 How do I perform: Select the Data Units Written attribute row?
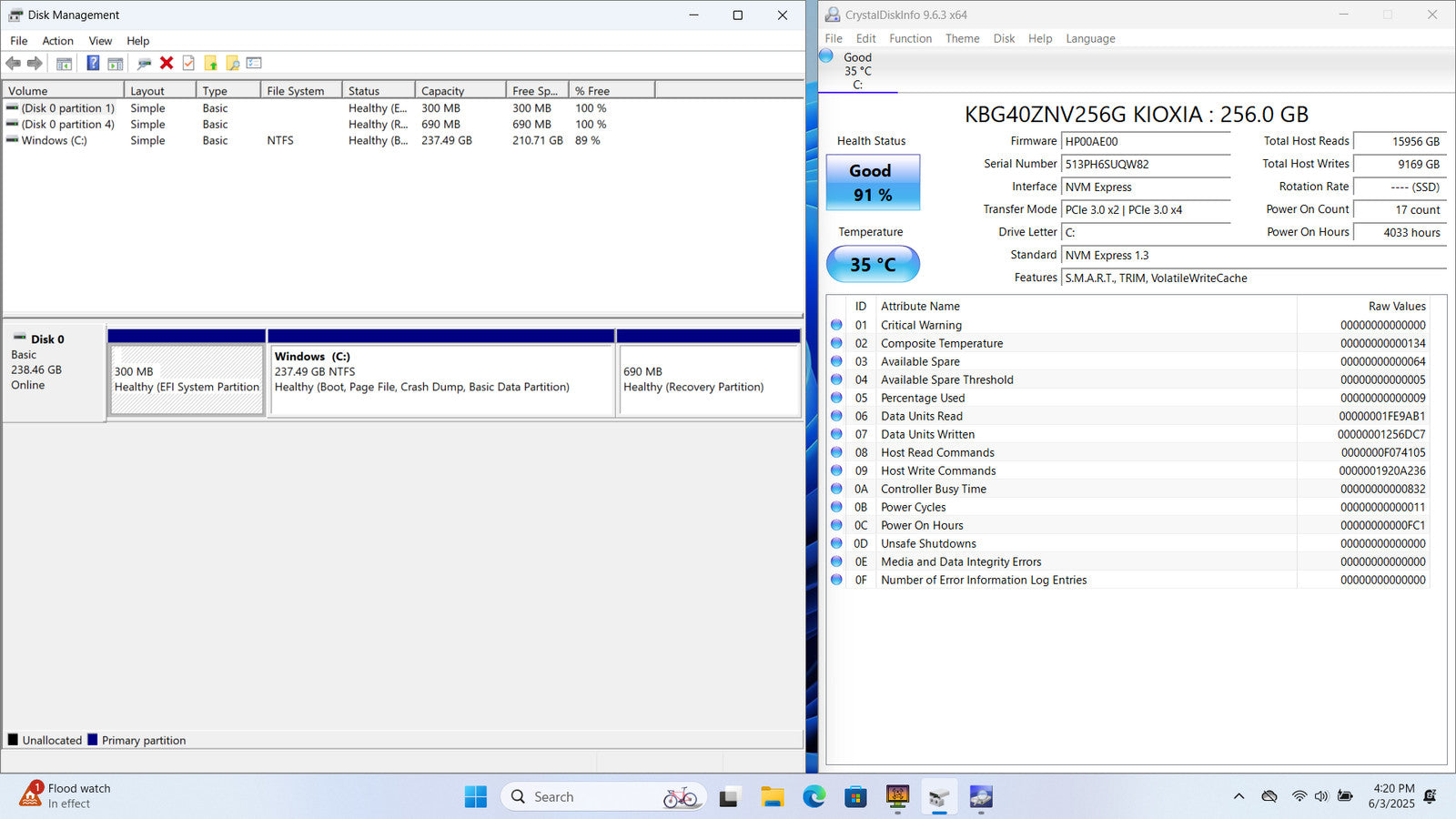coord(1128,434)
